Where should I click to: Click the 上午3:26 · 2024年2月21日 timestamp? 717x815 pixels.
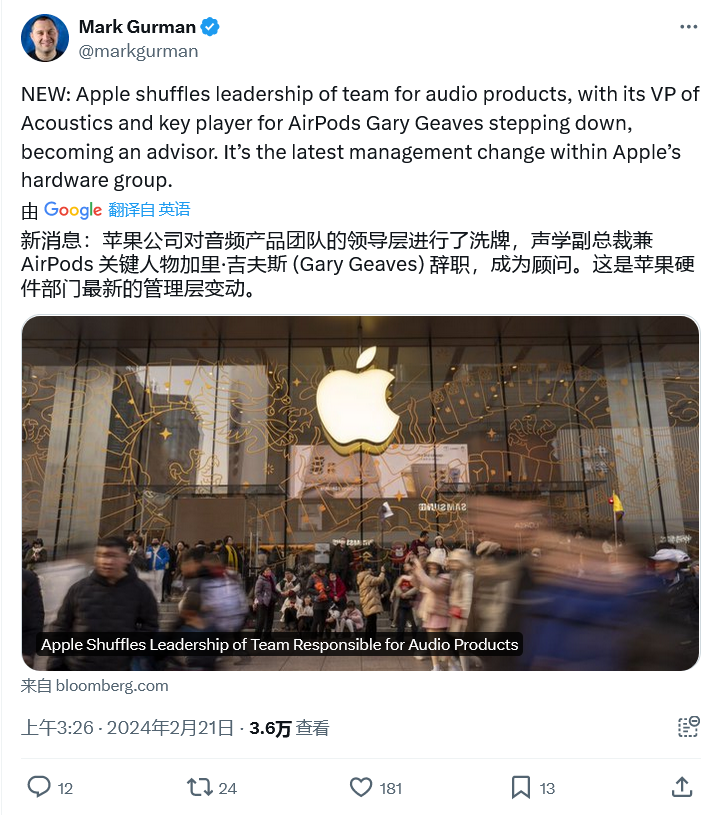127,728
